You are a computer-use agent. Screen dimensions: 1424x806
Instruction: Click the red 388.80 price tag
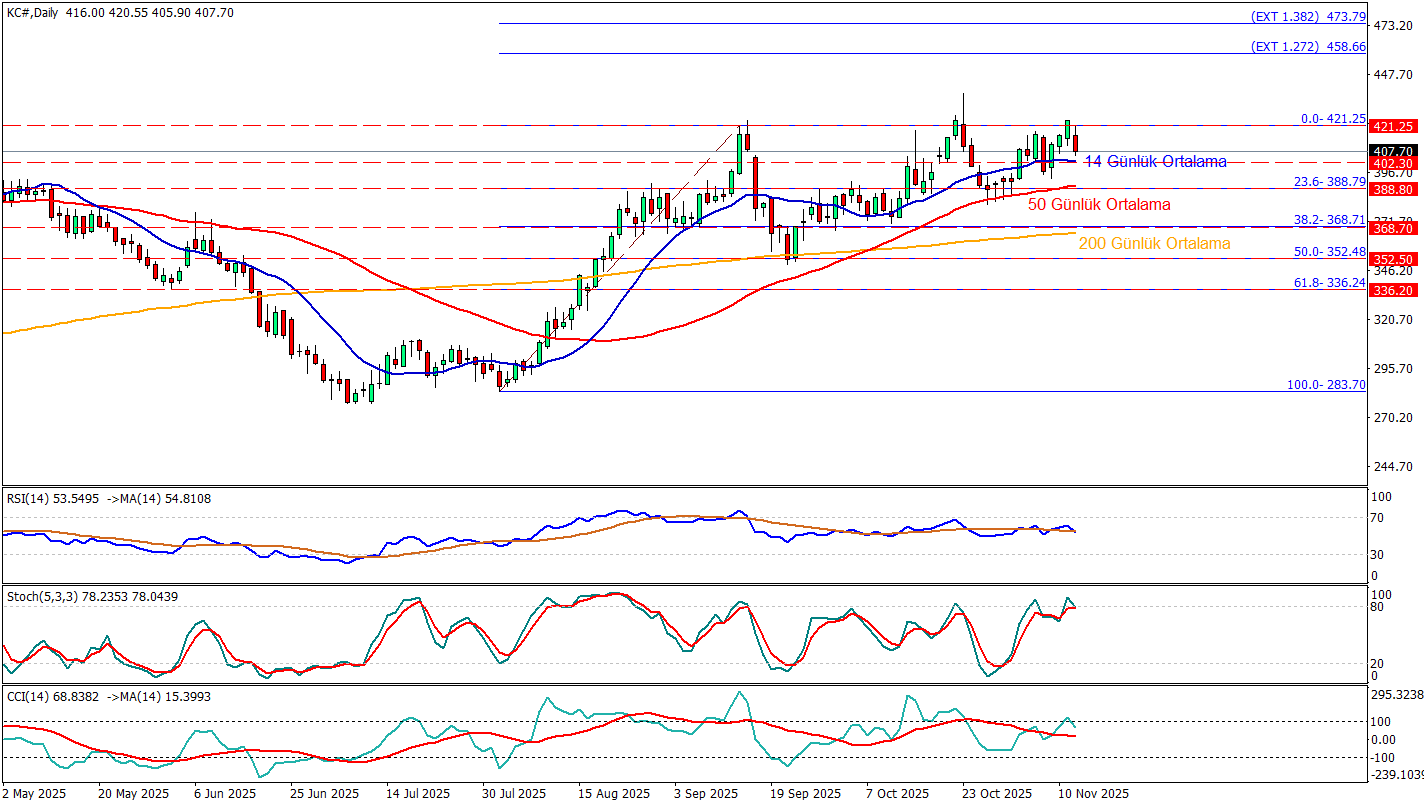pos(1395,188)
